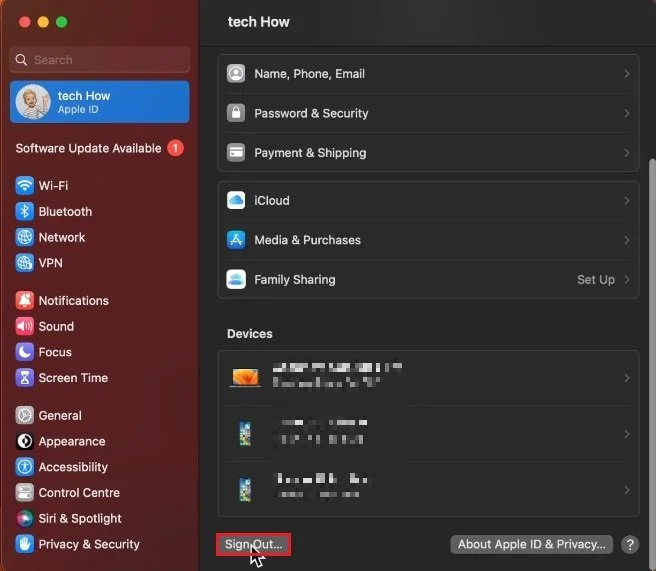Screen dimensions: 656x571
Task: Click the Family Sharing icon
Action: coord(236,279)
